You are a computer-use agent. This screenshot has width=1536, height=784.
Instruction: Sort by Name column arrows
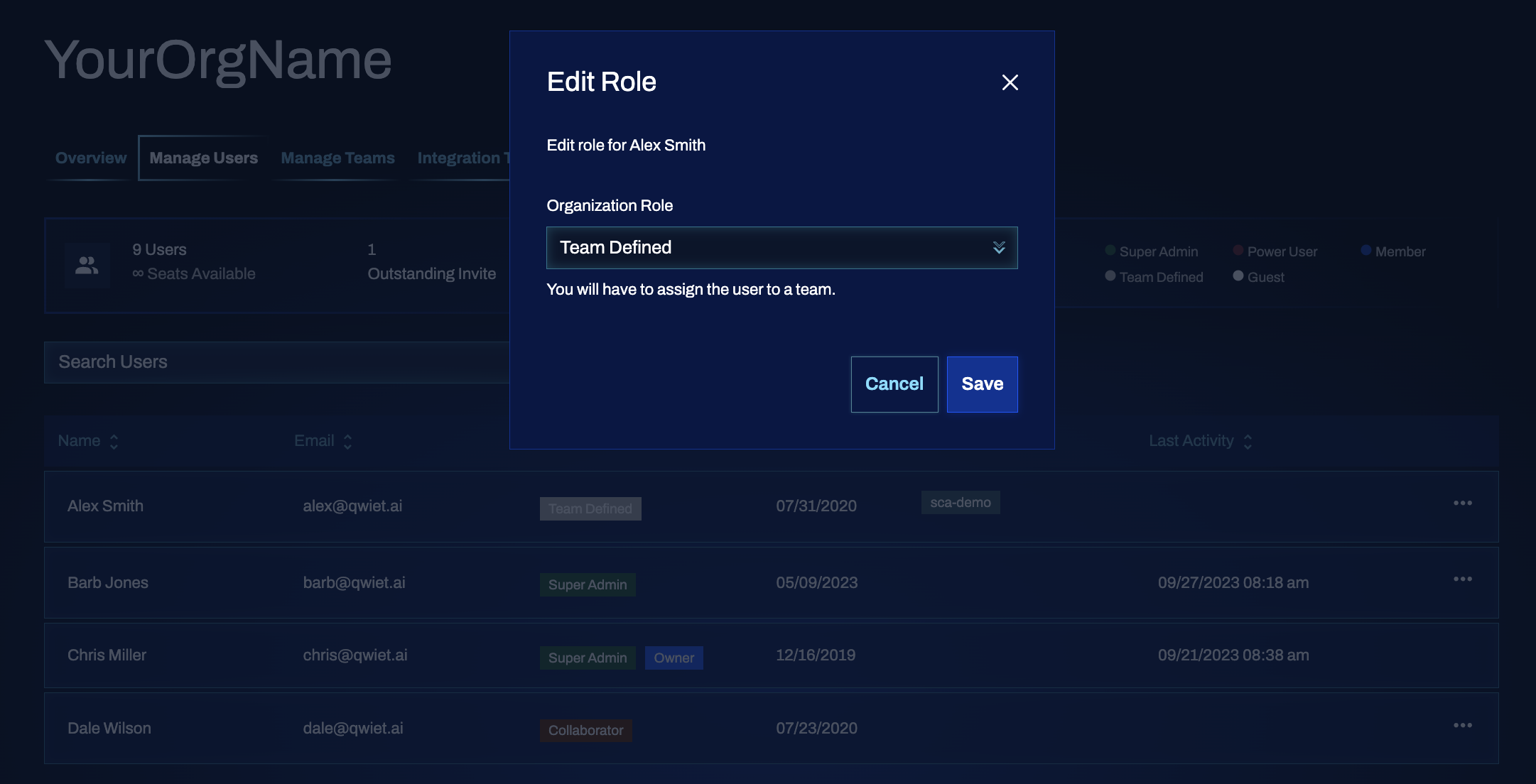click(x=114, y=442)
